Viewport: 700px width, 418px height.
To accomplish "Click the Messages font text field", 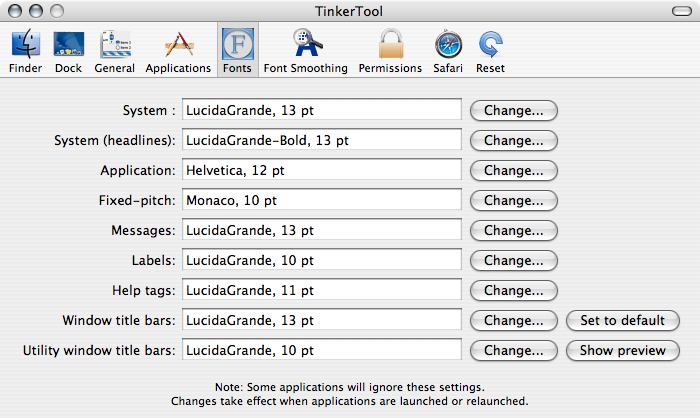I will pos(321,230).
